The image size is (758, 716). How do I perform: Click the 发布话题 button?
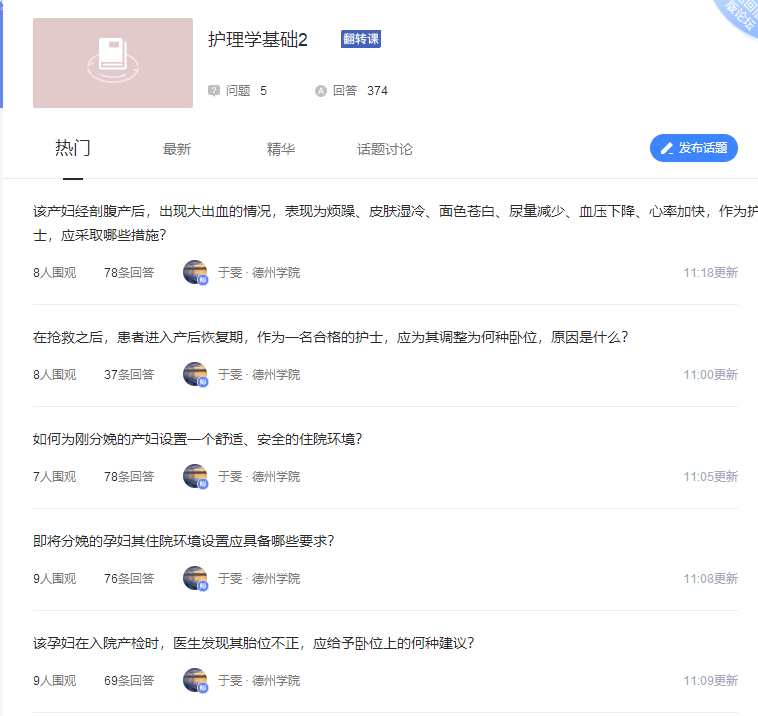693,148
